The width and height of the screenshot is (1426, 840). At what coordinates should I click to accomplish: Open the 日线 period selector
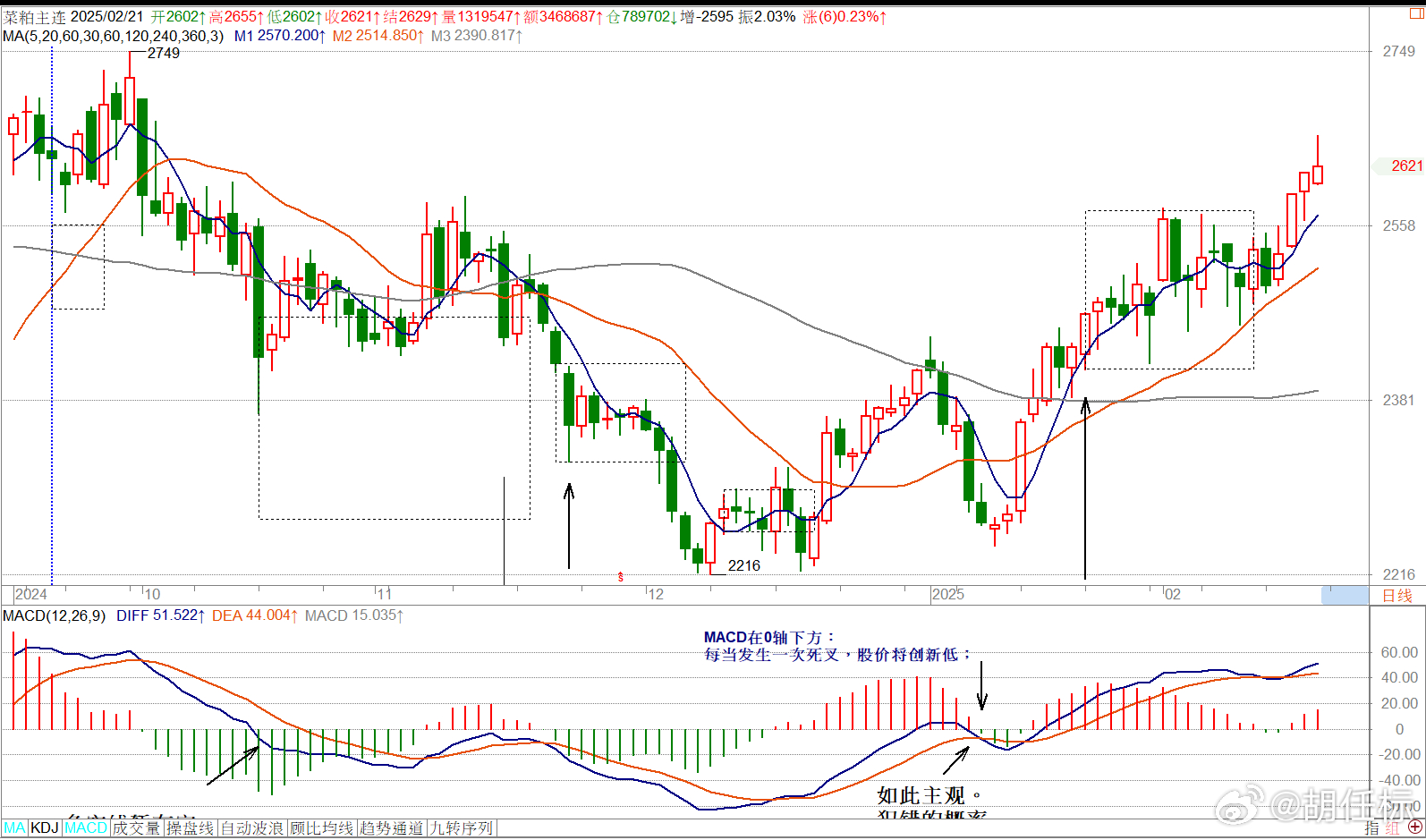[1397, 595]
